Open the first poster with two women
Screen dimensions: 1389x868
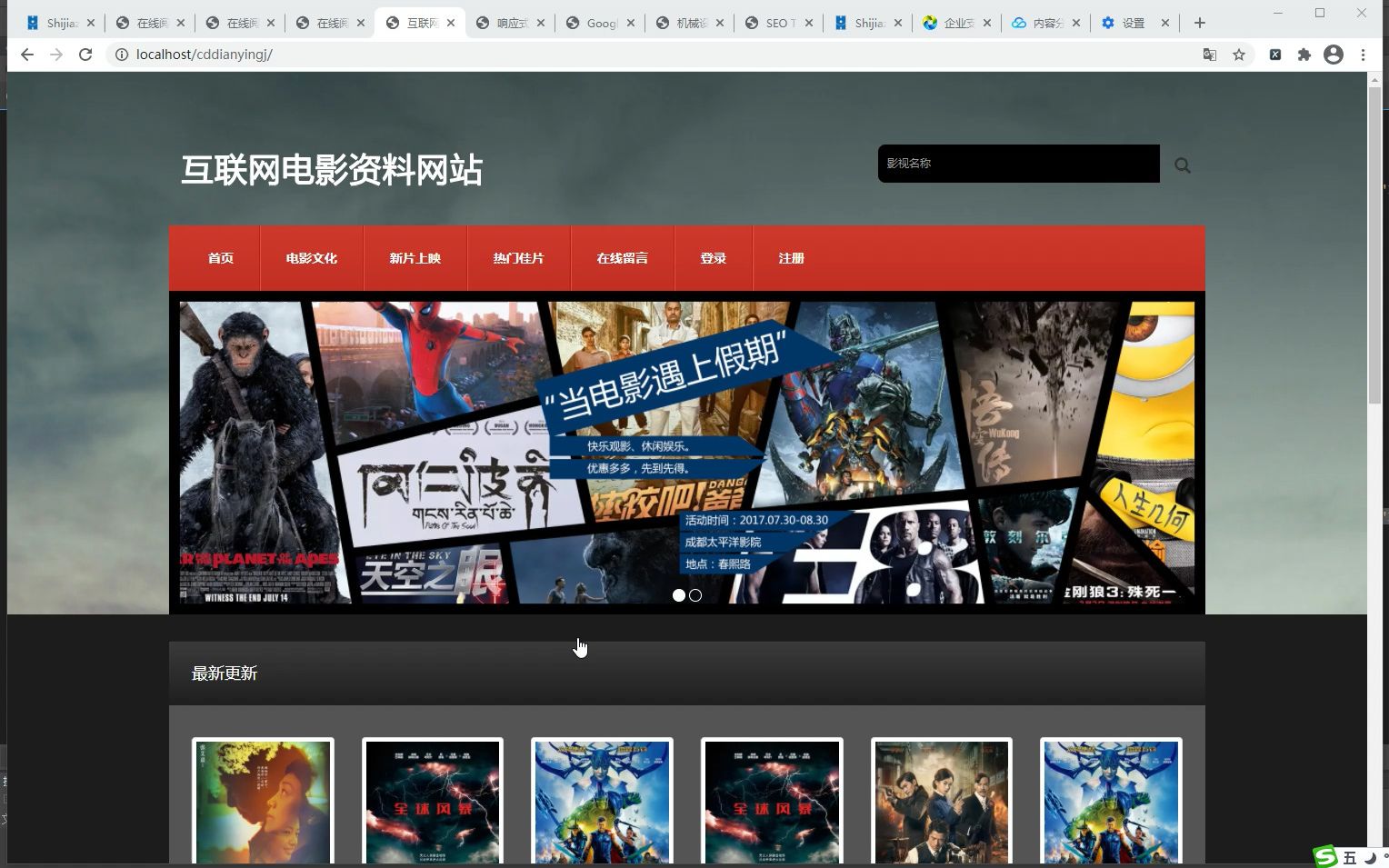(264, 802)
